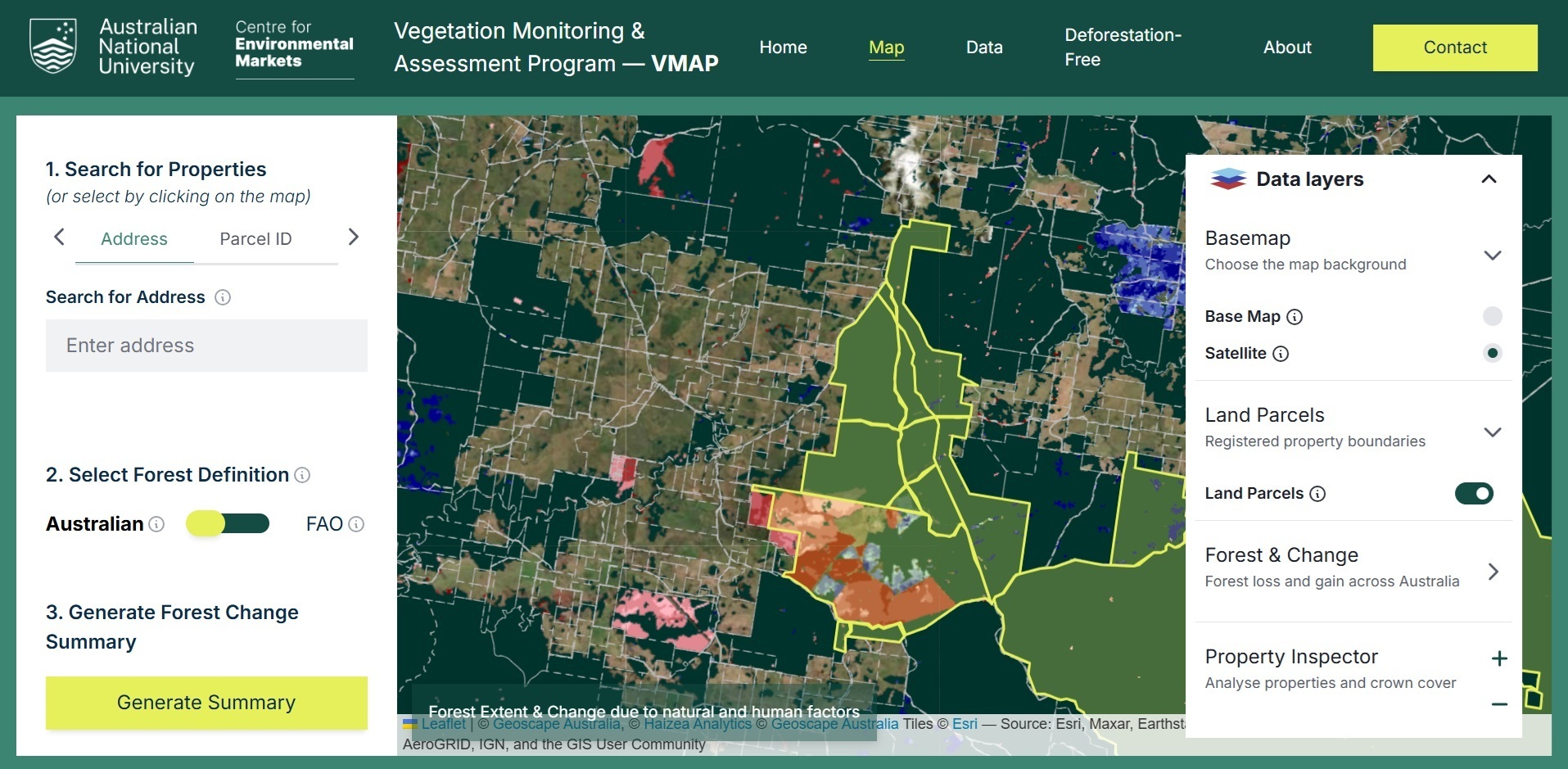Open the Esri attribution link
Viewport: 1568px width, 769px height.
[x=965, y=724]
